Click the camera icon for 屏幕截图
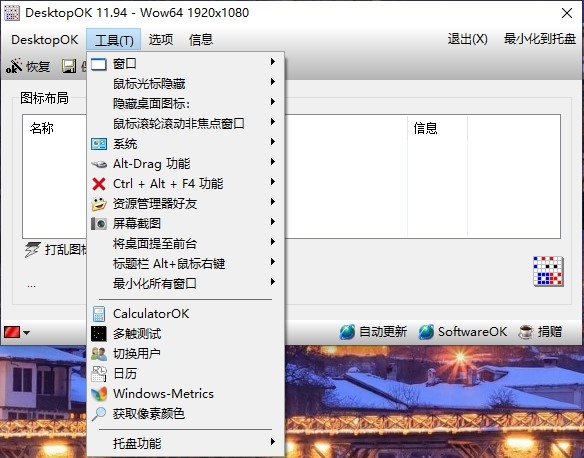Image resolution: width=584 pixels, height=458 pixels. click(99, 223)
